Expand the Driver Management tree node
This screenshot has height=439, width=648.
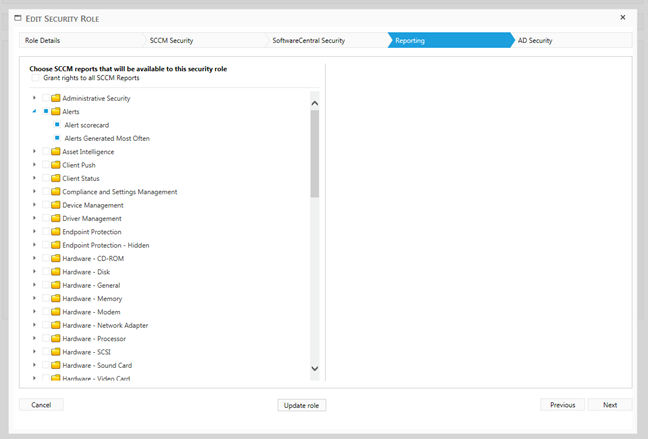34,219
